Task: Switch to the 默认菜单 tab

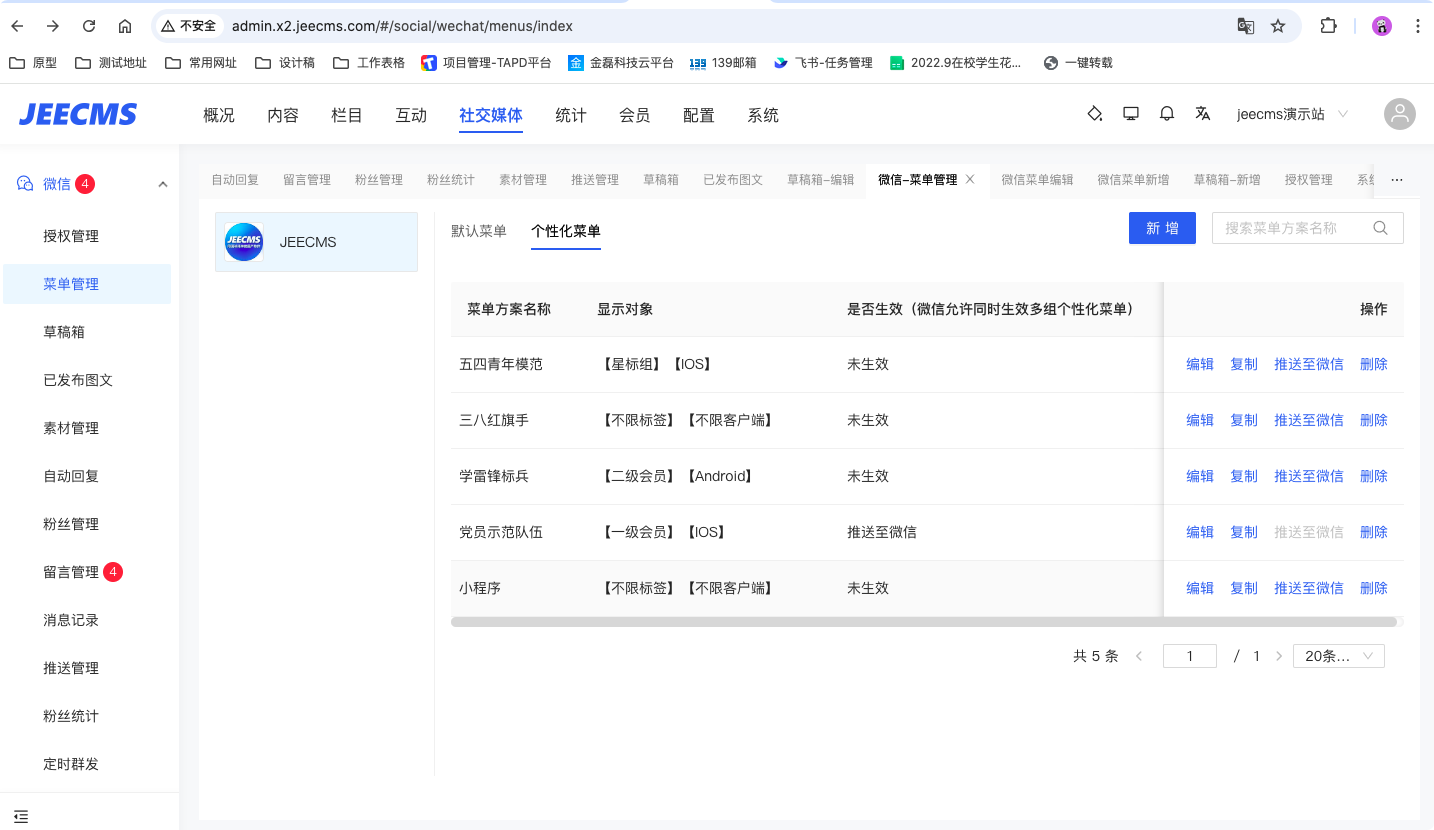Action: (478, 231)
